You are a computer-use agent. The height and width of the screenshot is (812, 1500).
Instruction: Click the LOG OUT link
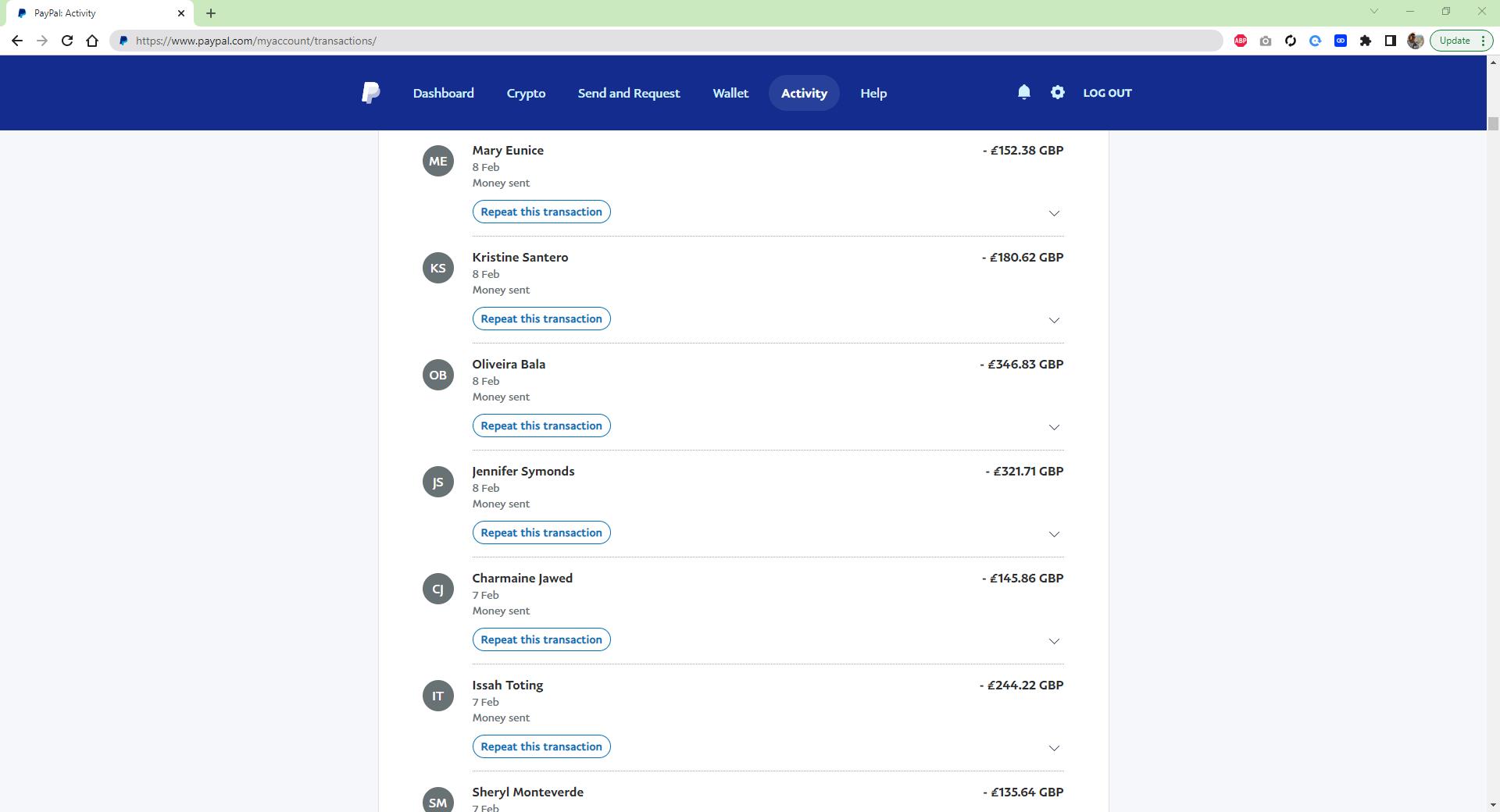coord(1106,93)
